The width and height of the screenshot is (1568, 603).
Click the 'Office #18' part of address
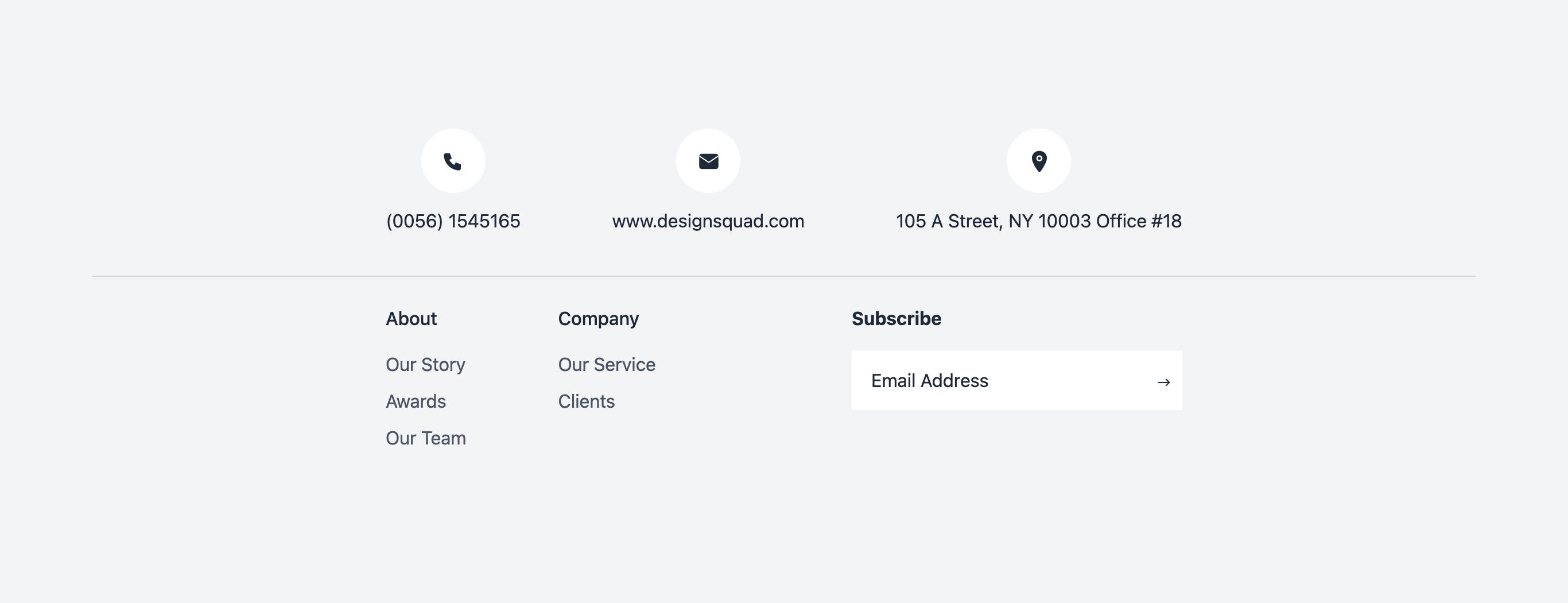(1139, 221)
